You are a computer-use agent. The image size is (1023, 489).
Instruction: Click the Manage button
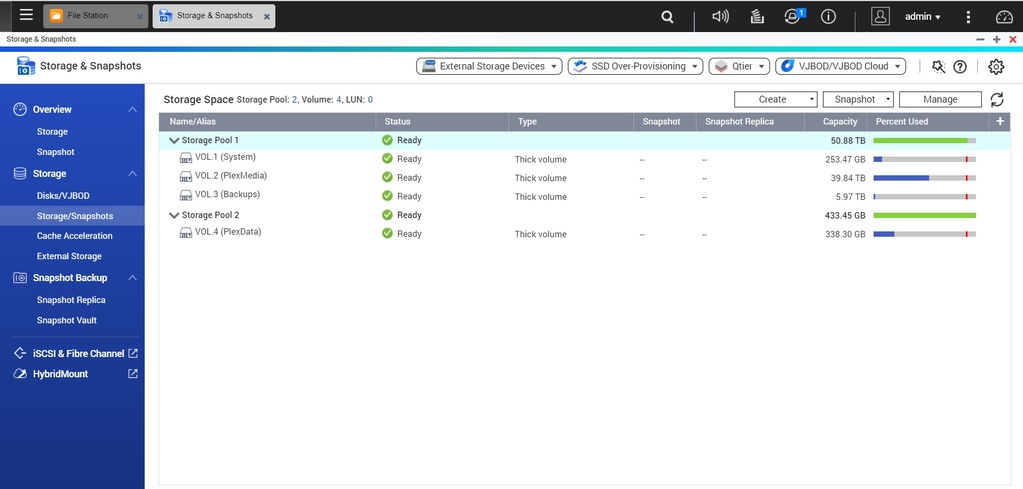(x=940, y=99)
